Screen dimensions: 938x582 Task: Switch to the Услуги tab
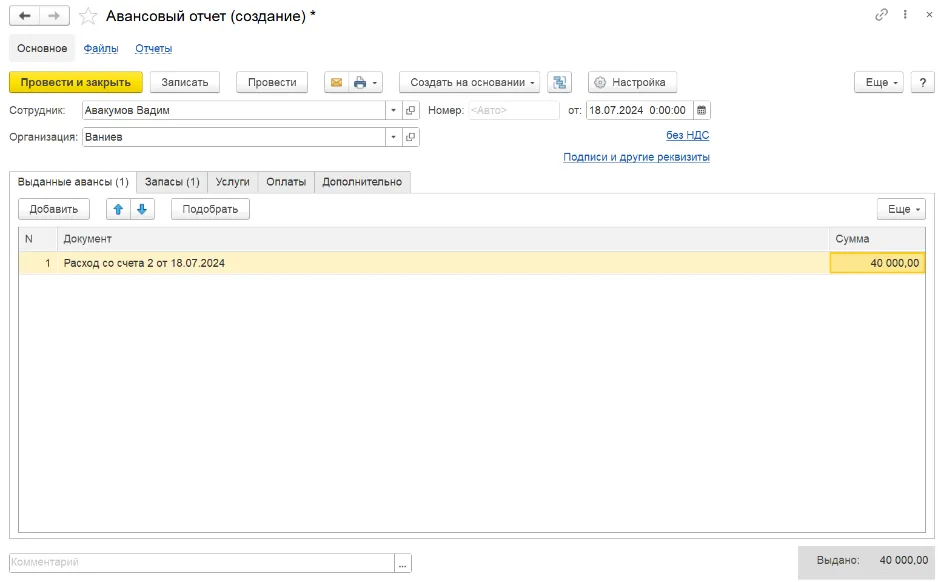pos(233,182)
